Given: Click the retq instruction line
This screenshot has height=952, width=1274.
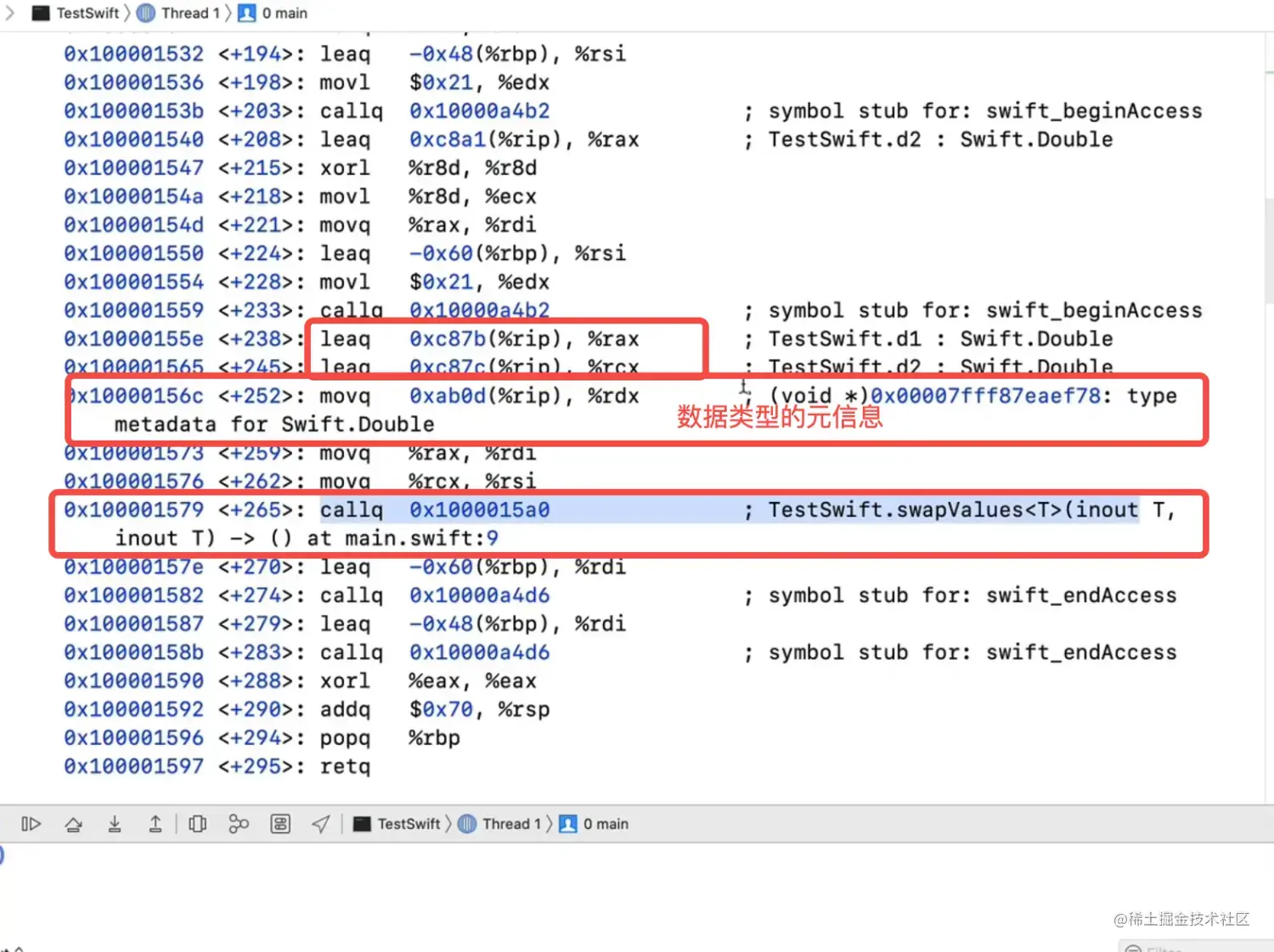Looking at the screenshot, I should click(217, 767).
